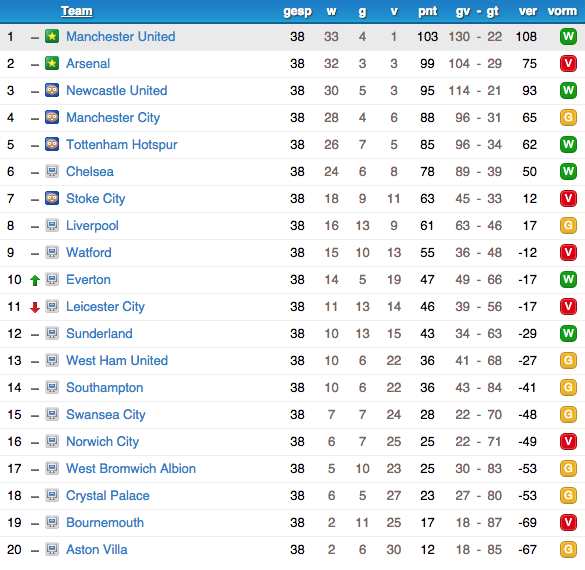585x570 pixels.
Task: Open the Liverpool team link
Action: click(92, 226)
